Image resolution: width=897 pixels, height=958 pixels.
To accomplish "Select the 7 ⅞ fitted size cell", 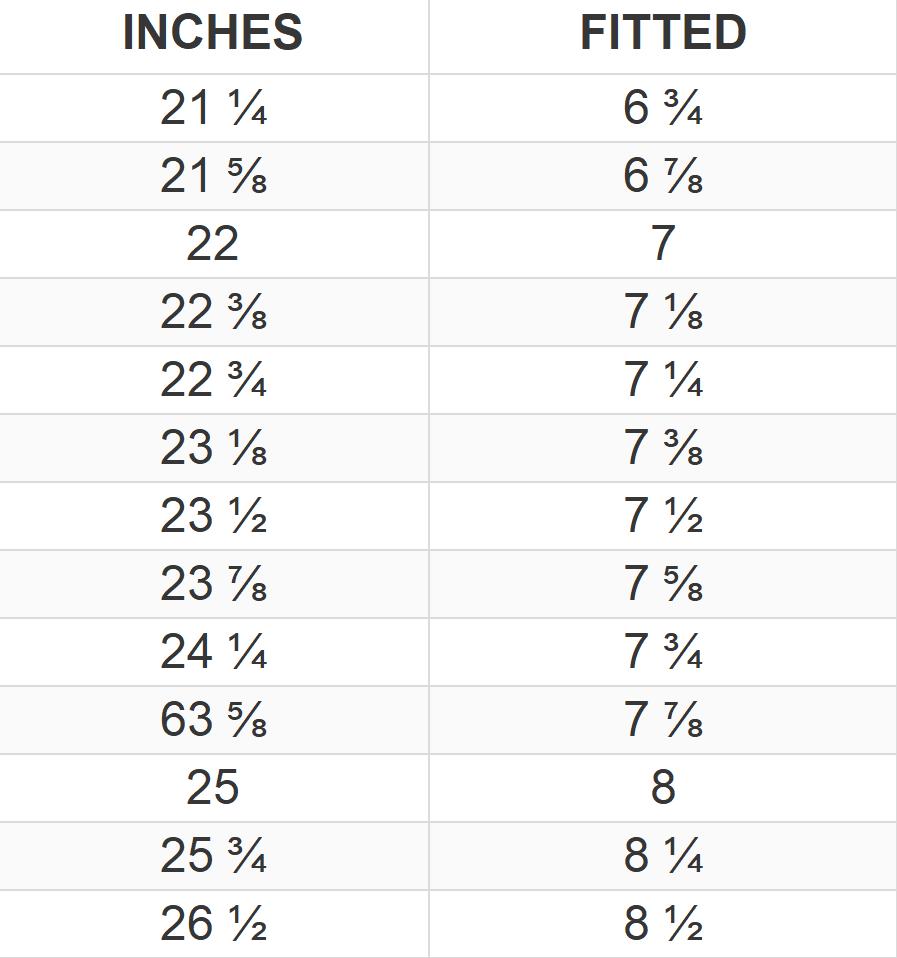I will [x=663, y=720].
